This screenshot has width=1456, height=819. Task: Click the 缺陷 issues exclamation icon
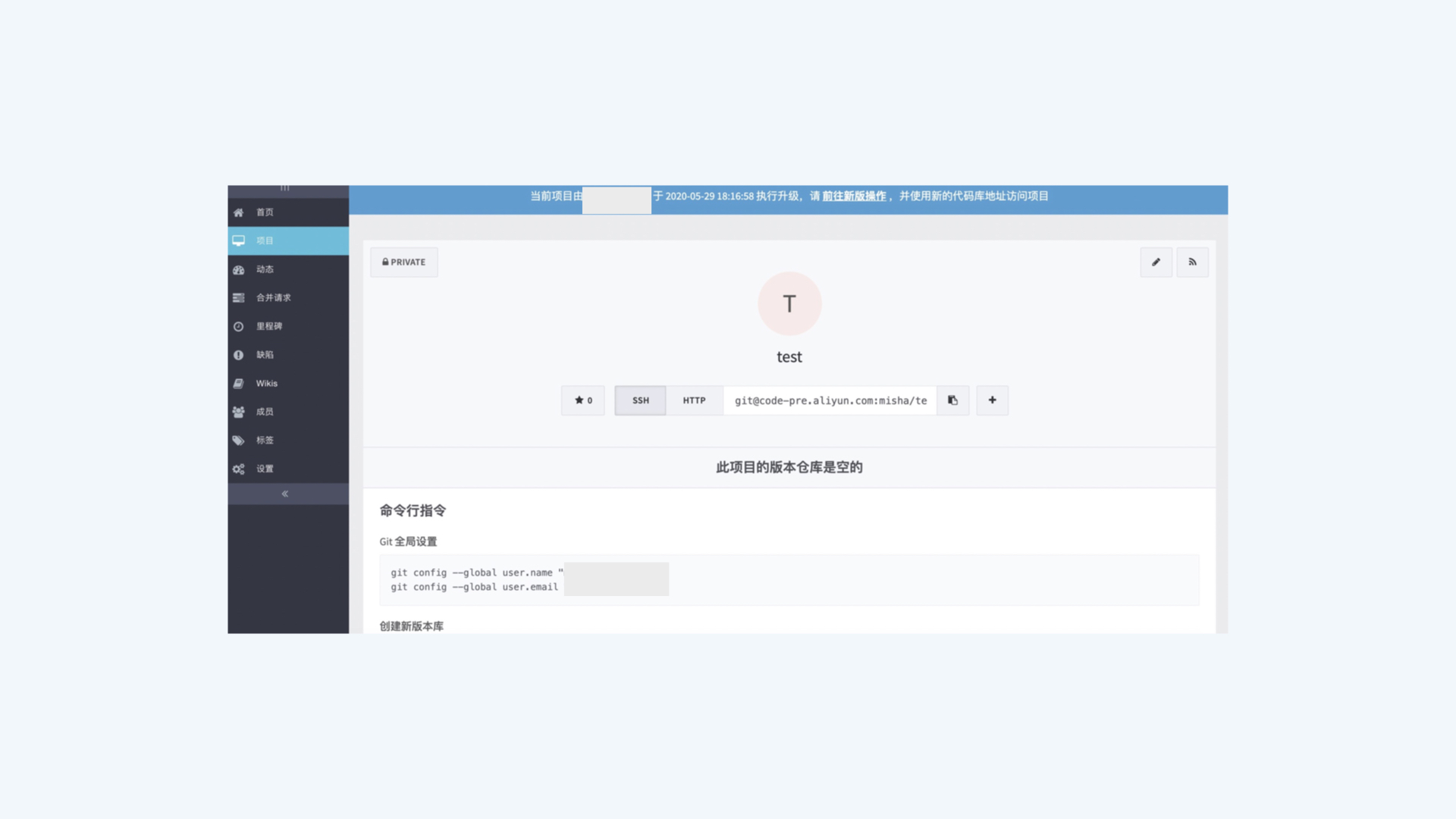[239, 355]
